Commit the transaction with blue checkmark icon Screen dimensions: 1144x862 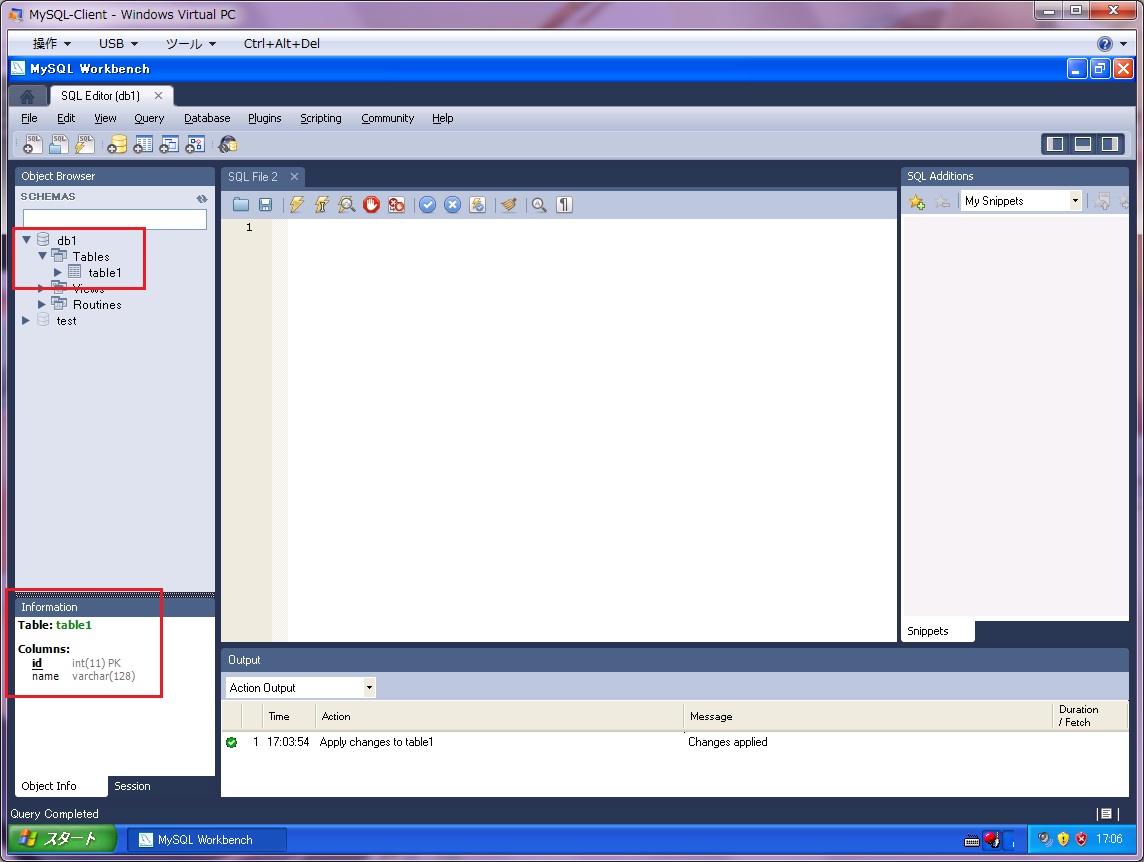tap(428, 205)
